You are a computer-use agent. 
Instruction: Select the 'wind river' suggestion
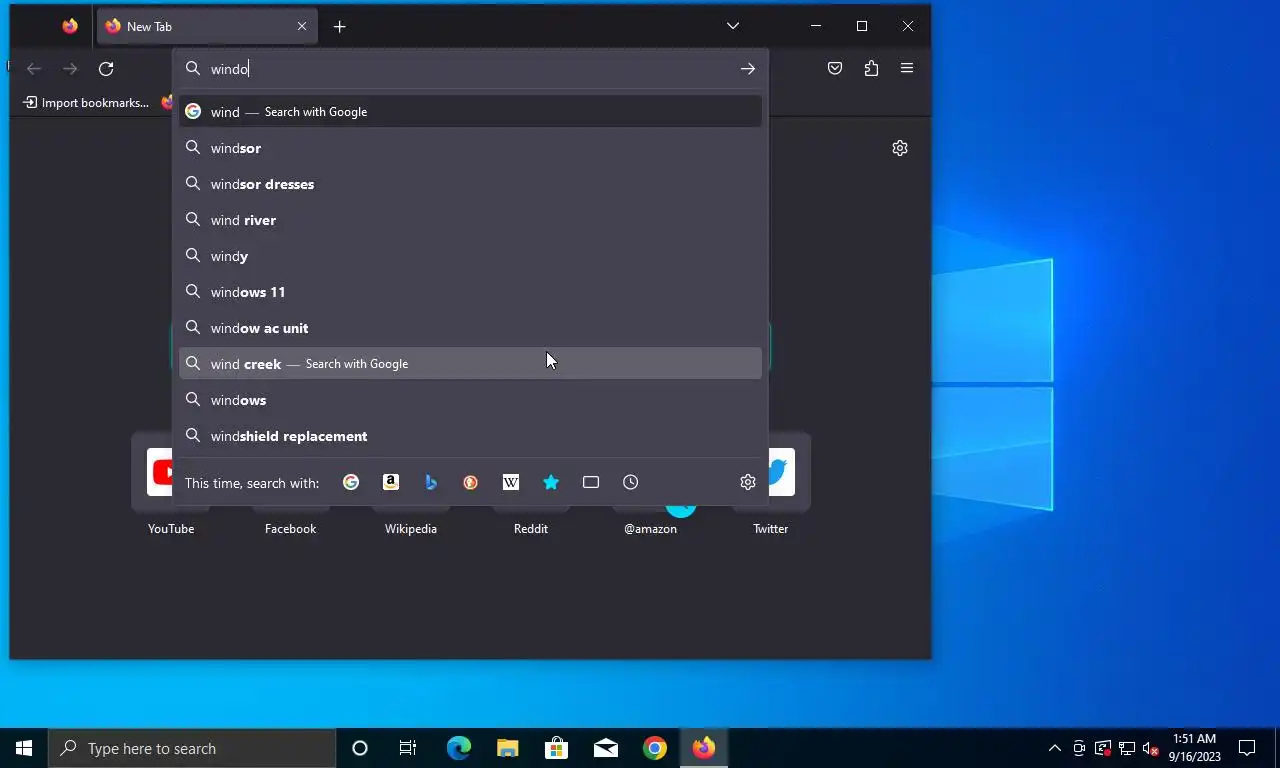click(470, 220)
